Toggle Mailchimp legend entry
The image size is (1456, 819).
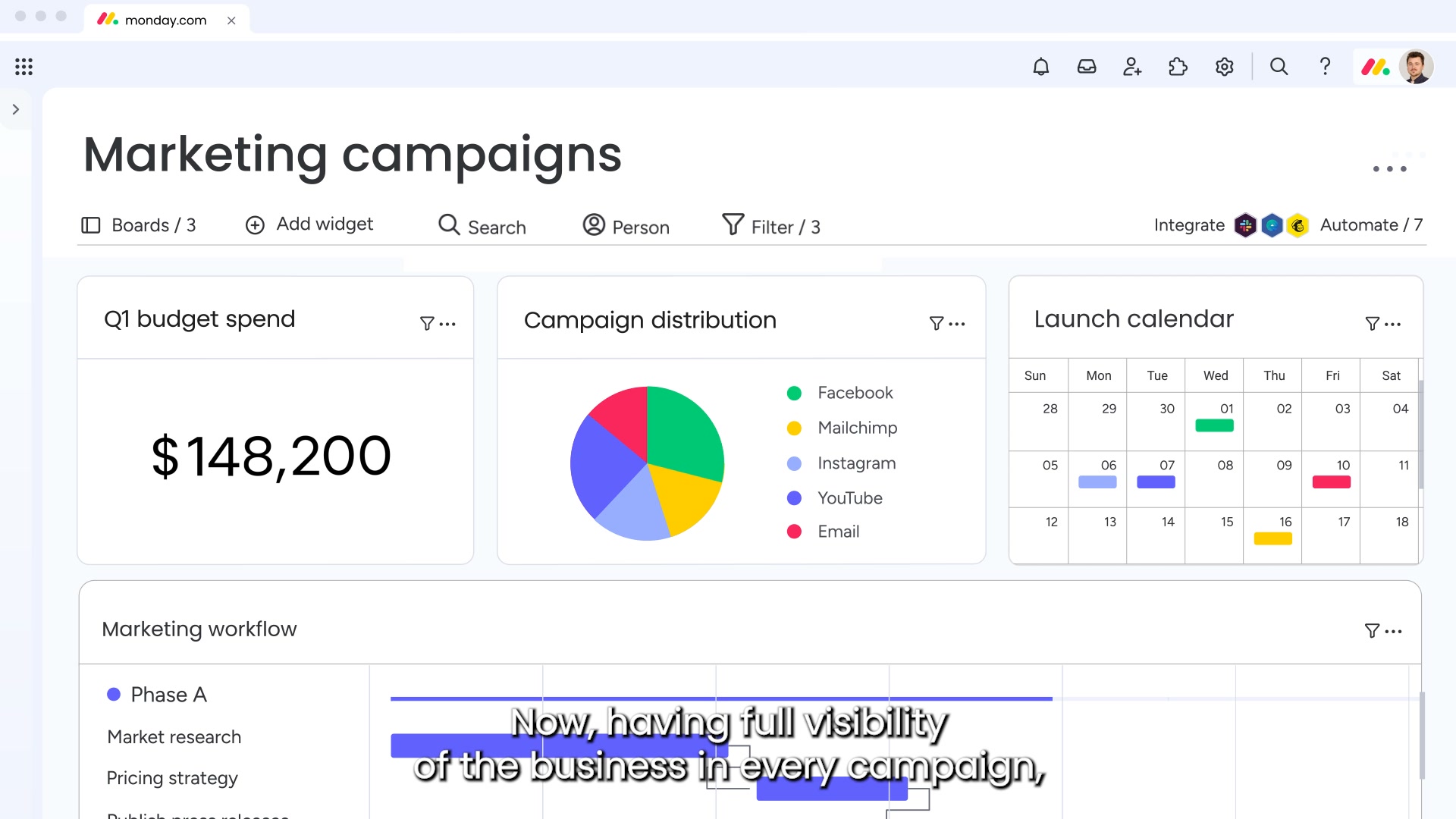(x=842, y=428)
